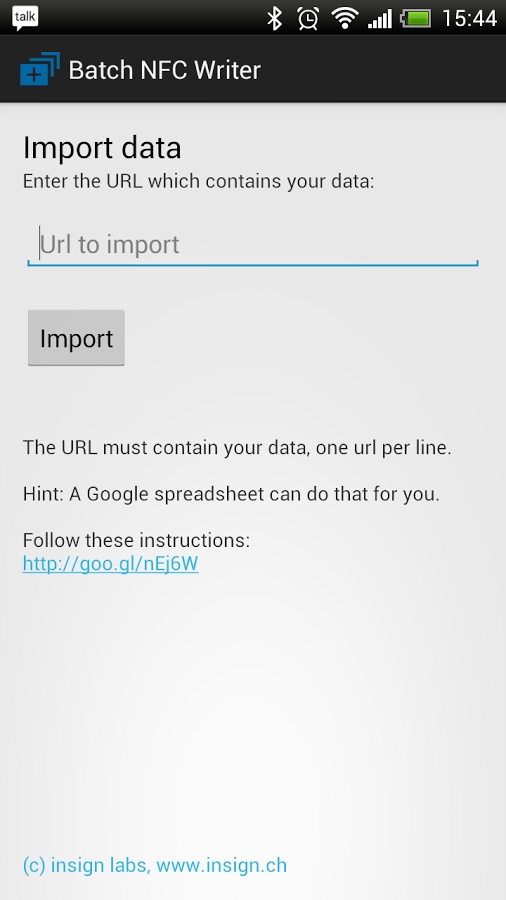Tap the Google spreadsheet hint text
The width and height of the screenshot is (506, 900).
[x=231, y=494]
